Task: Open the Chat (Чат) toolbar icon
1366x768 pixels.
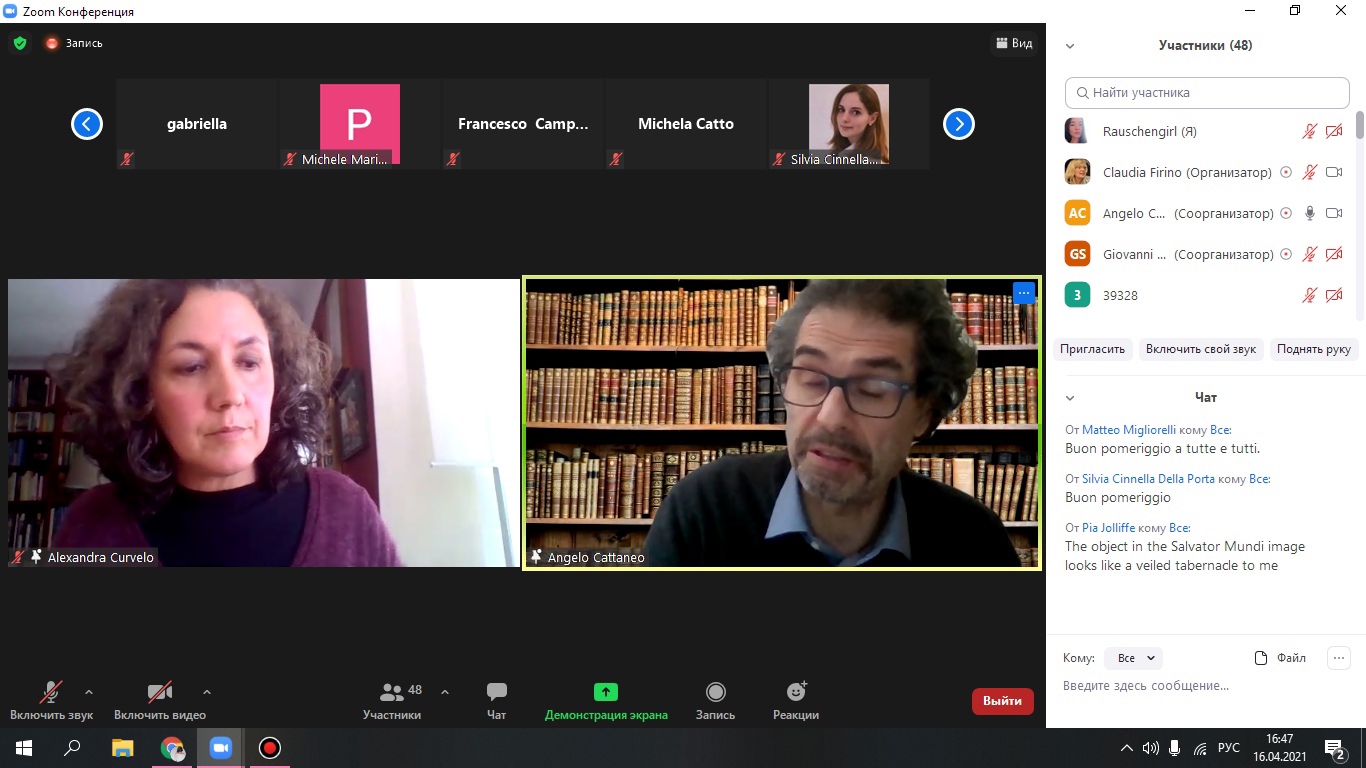Action: point(496,692)
